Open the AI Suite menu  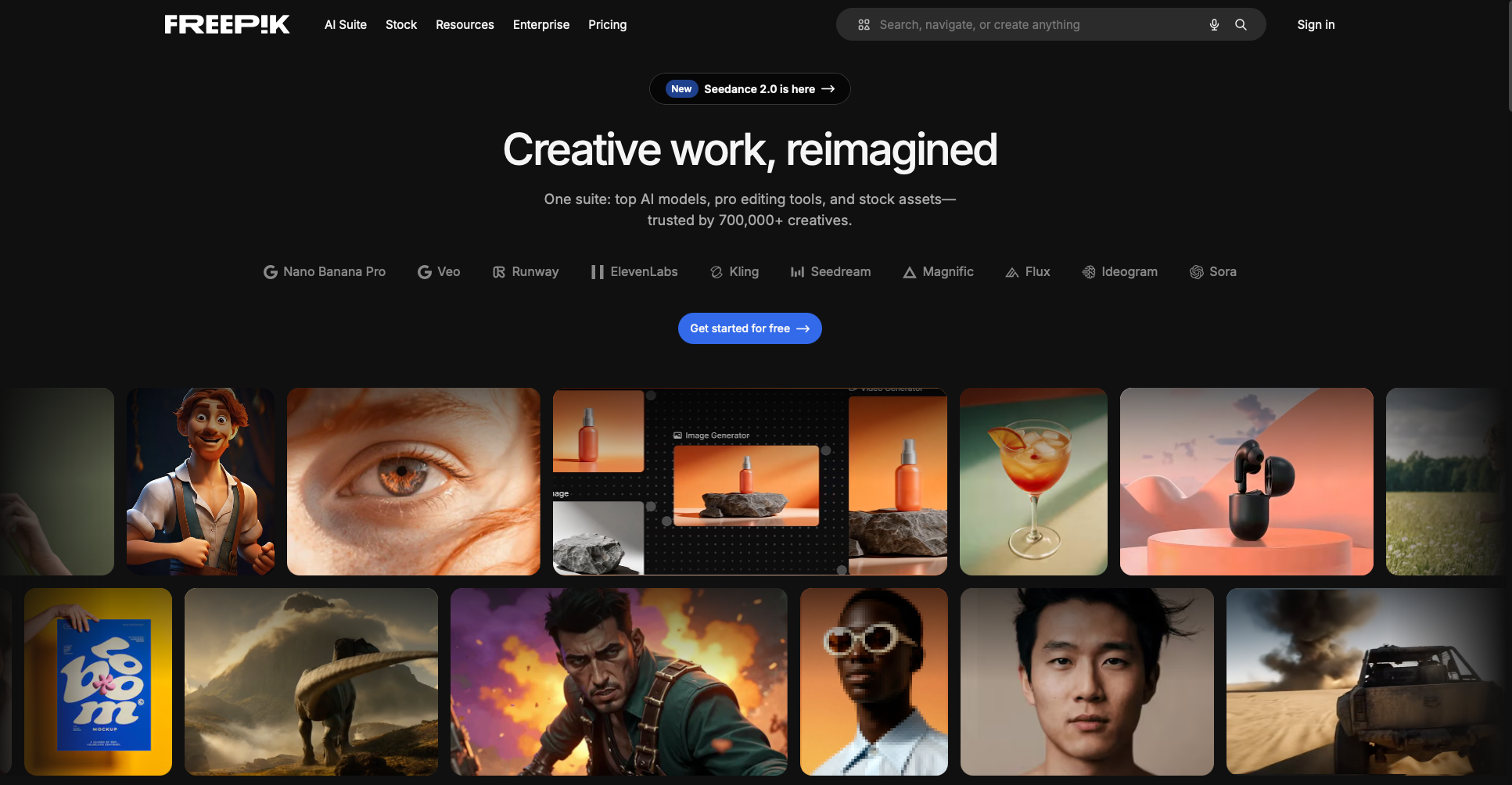coord(346,25)
